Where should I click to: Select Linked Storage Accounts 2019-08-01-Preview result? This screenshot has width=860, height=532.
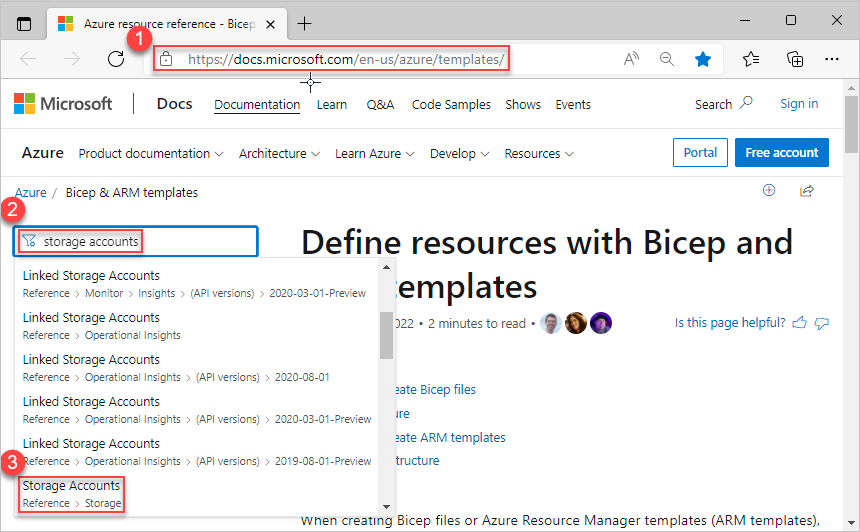coord(194,452)
